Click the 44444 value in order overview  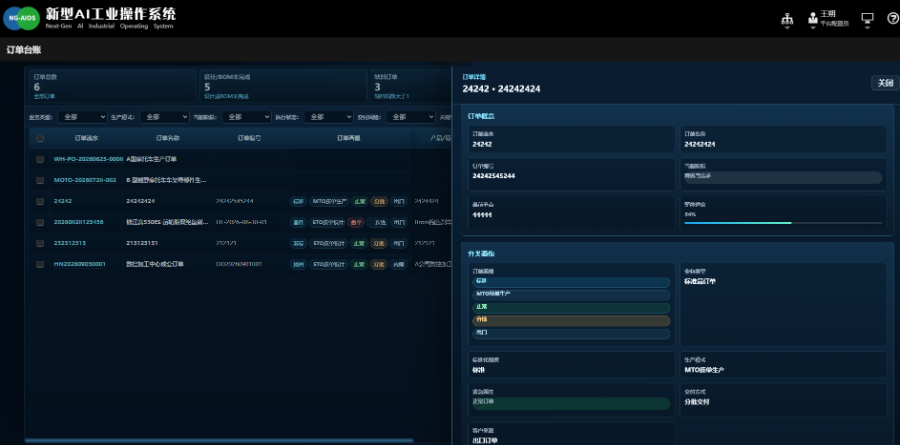point(482,215)
